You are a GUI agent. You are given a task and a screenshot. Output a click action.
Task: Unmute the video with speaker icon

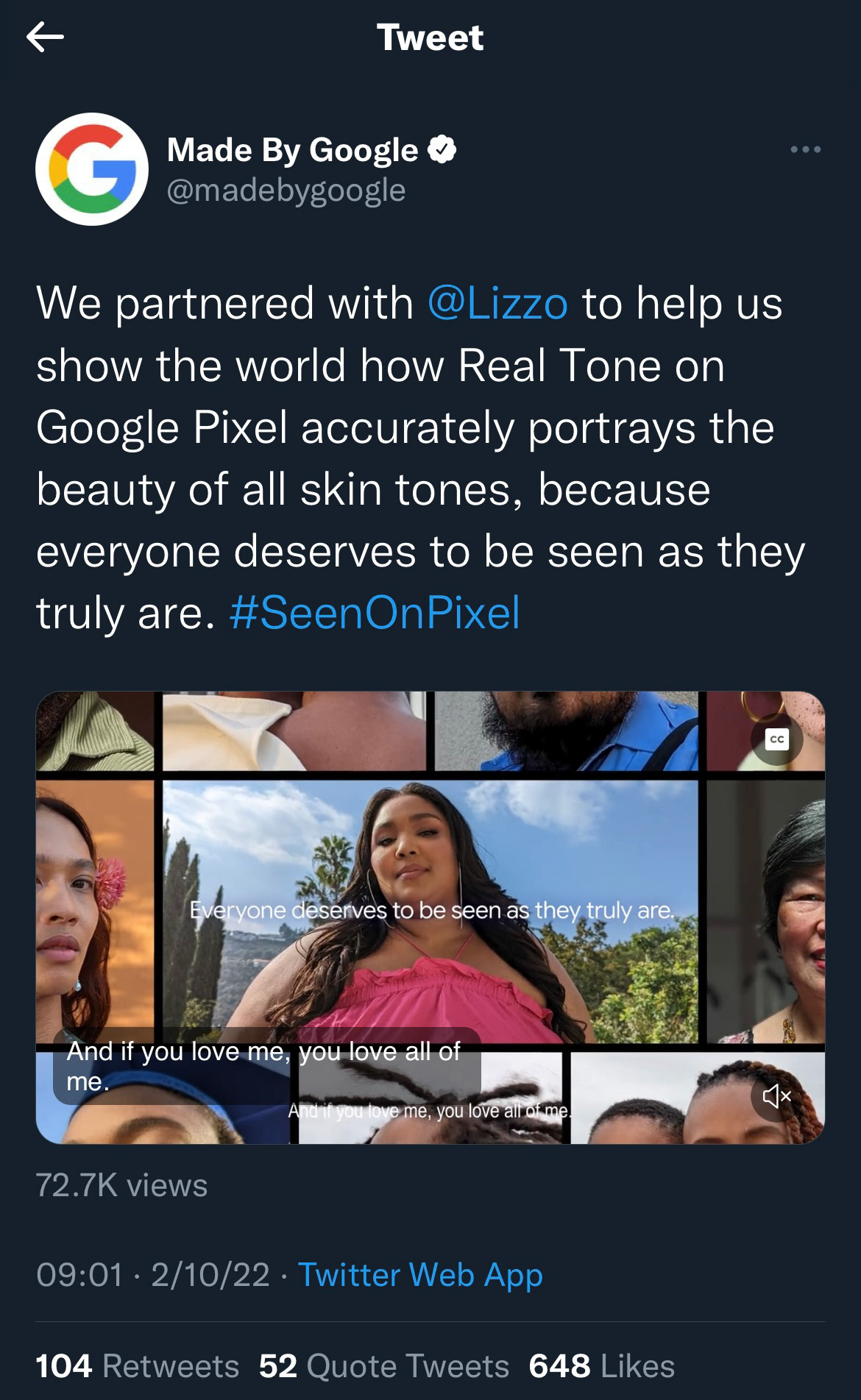point(777,1096)
